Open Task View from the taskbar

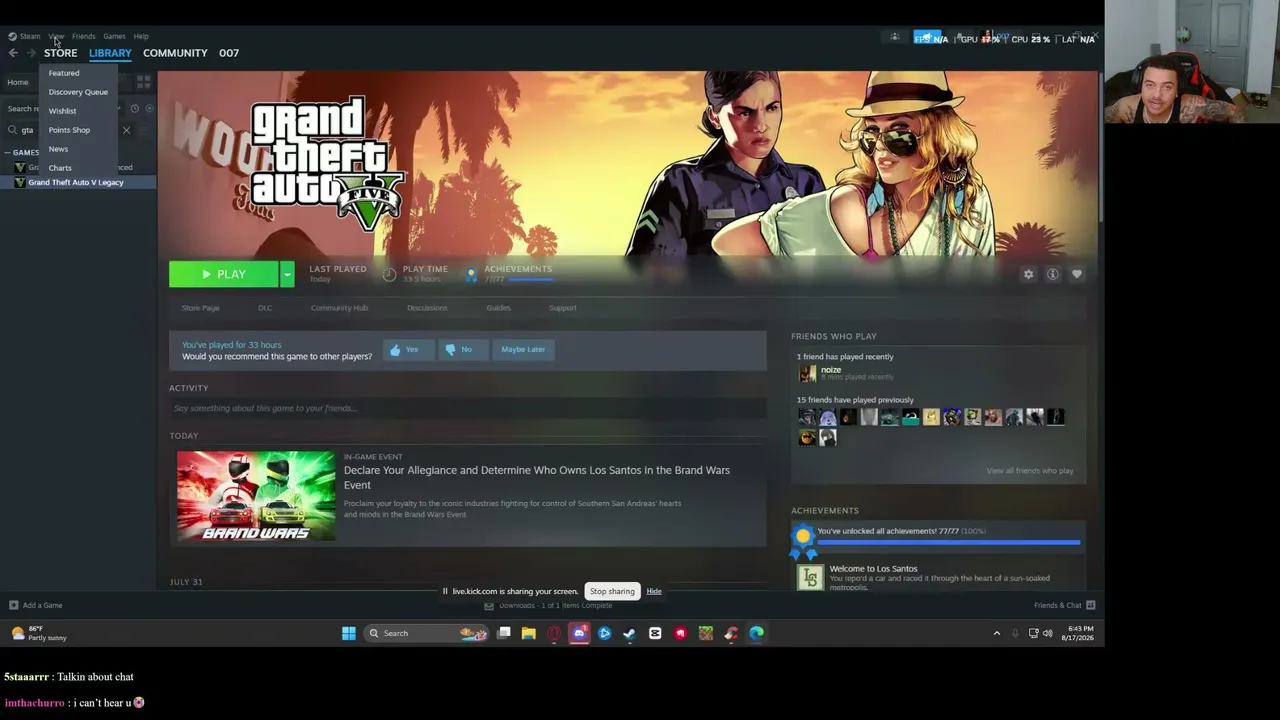(504, 633)
